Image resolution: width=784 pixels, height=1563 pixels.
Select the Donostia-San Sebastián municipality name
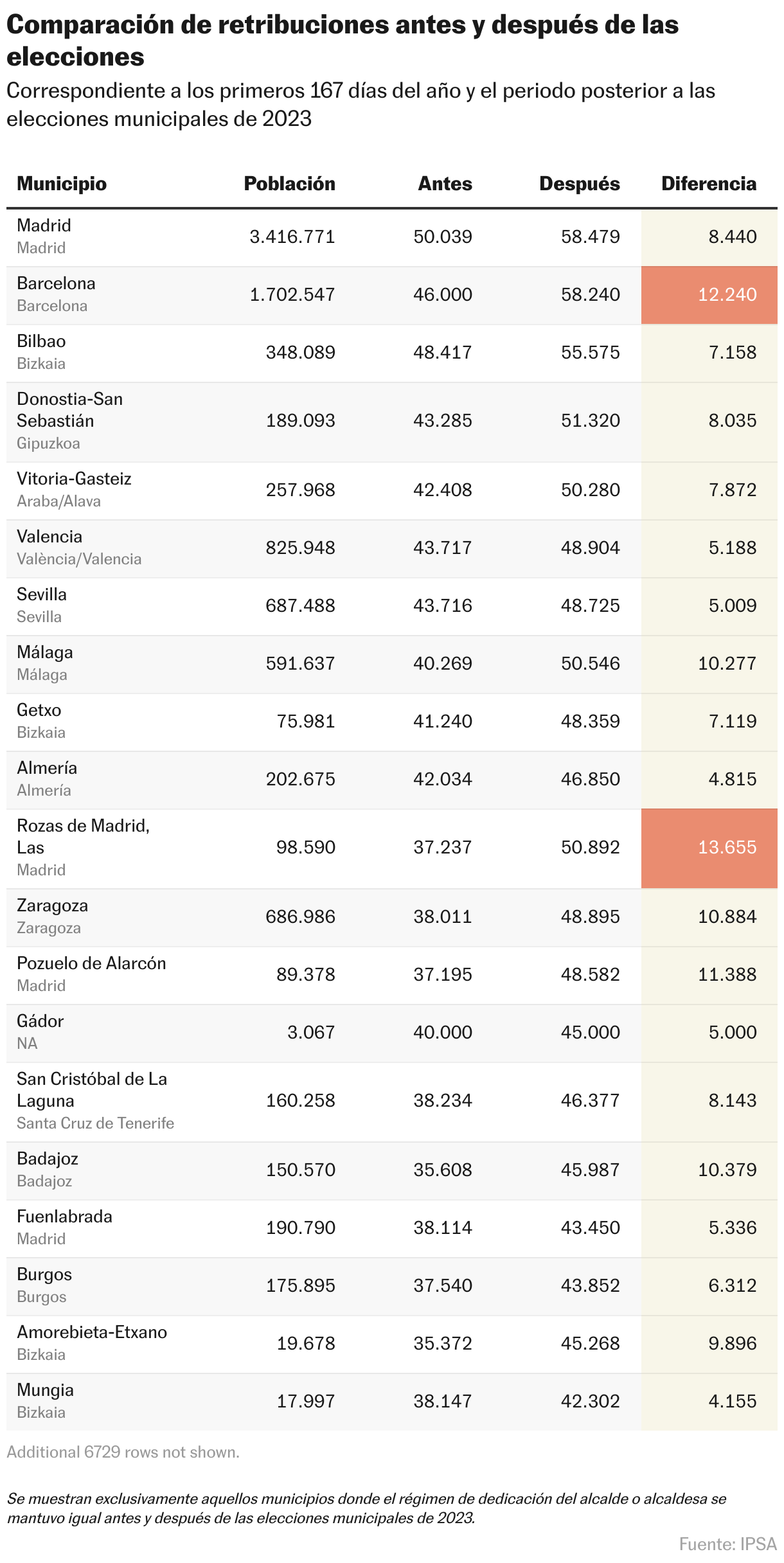(69, 410)
